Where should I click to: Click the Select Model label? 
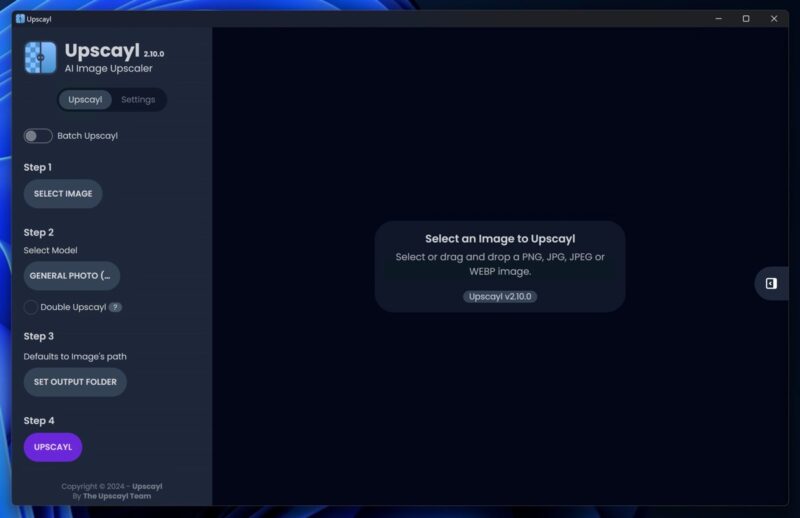tap(51, 251)
